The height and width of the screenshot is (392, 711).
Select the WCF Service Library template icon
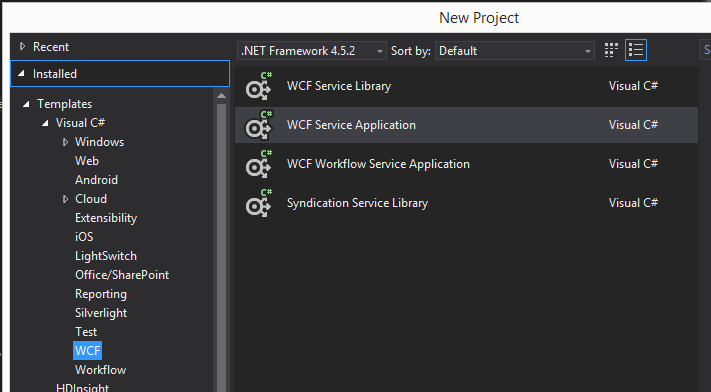coord(259,86)
